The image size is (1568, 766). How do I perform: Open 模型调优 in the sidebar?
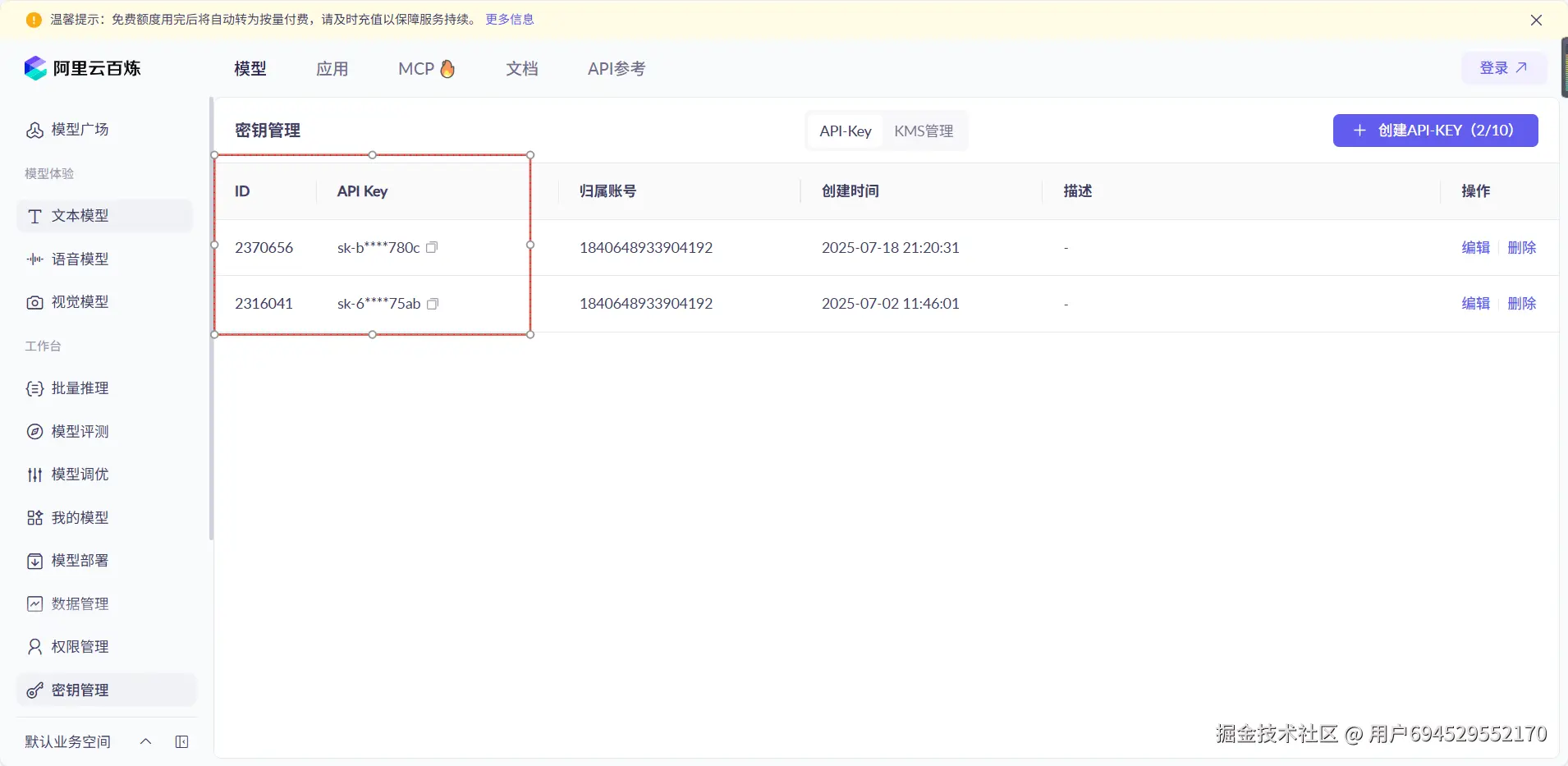(80, 474)
